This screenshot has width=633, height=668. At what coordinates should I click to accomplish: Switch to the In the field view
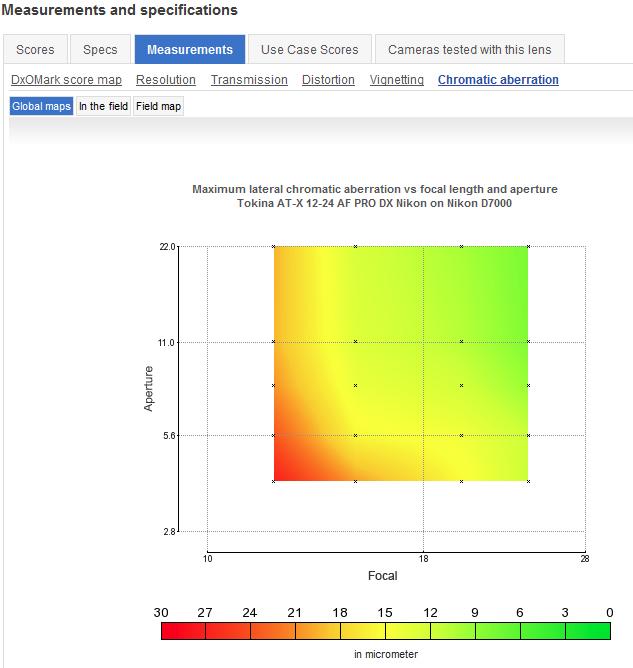point(104,106)
